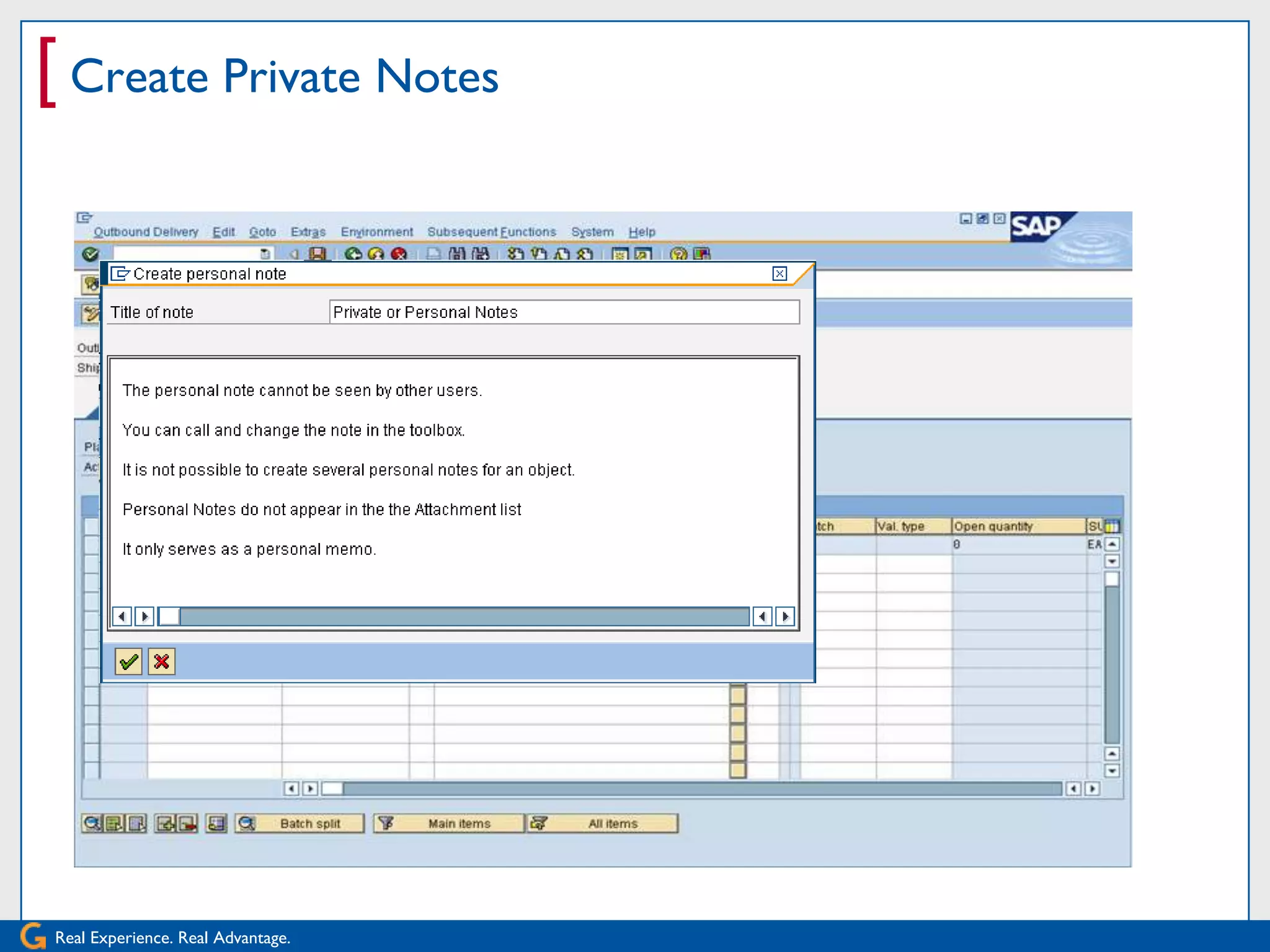Click the Title of note input field

564,312
